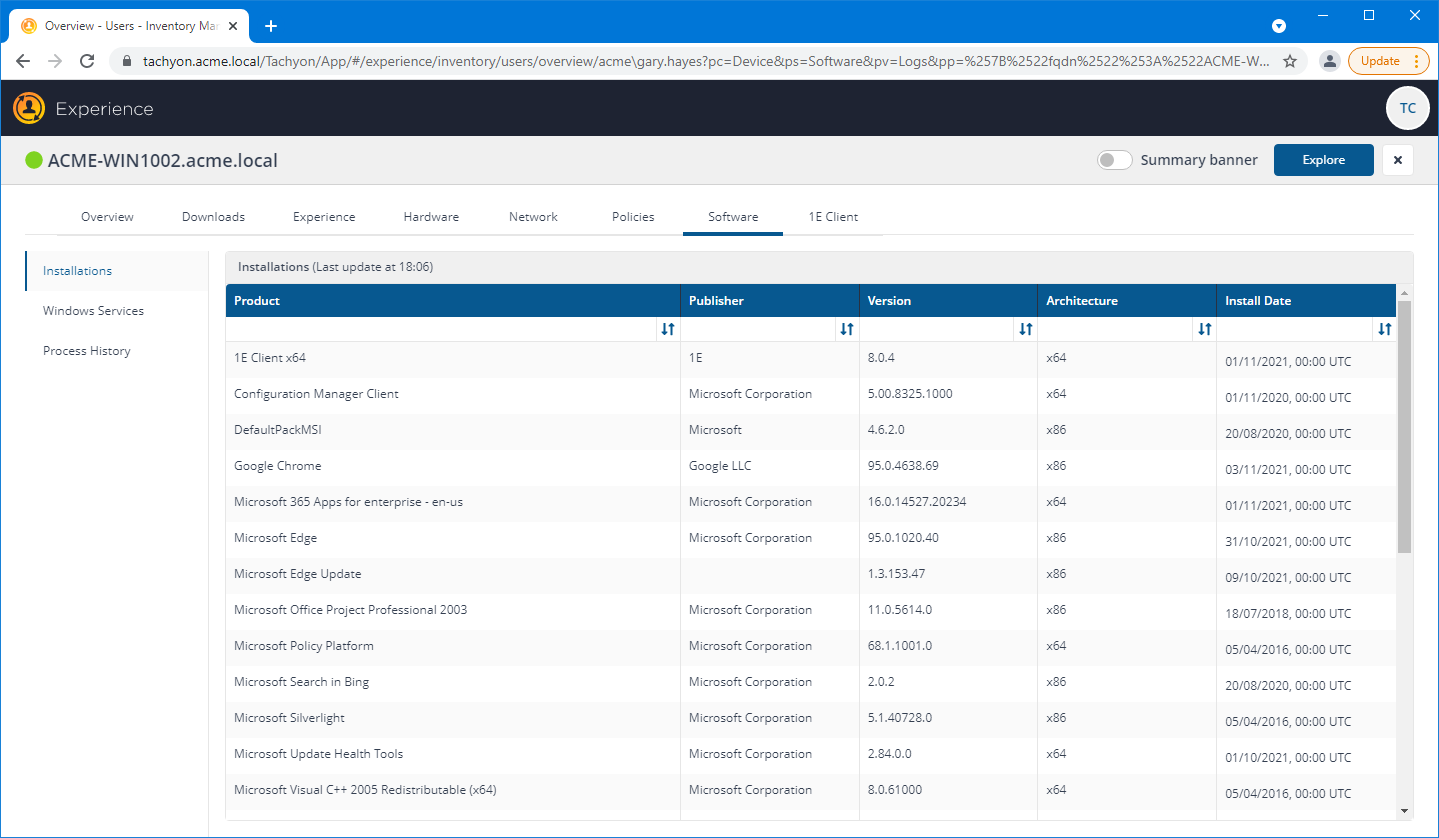The height and width of the screenshot is (838, 1439).
Task: Select the Google Chrome product row
Action: [811, 467]
